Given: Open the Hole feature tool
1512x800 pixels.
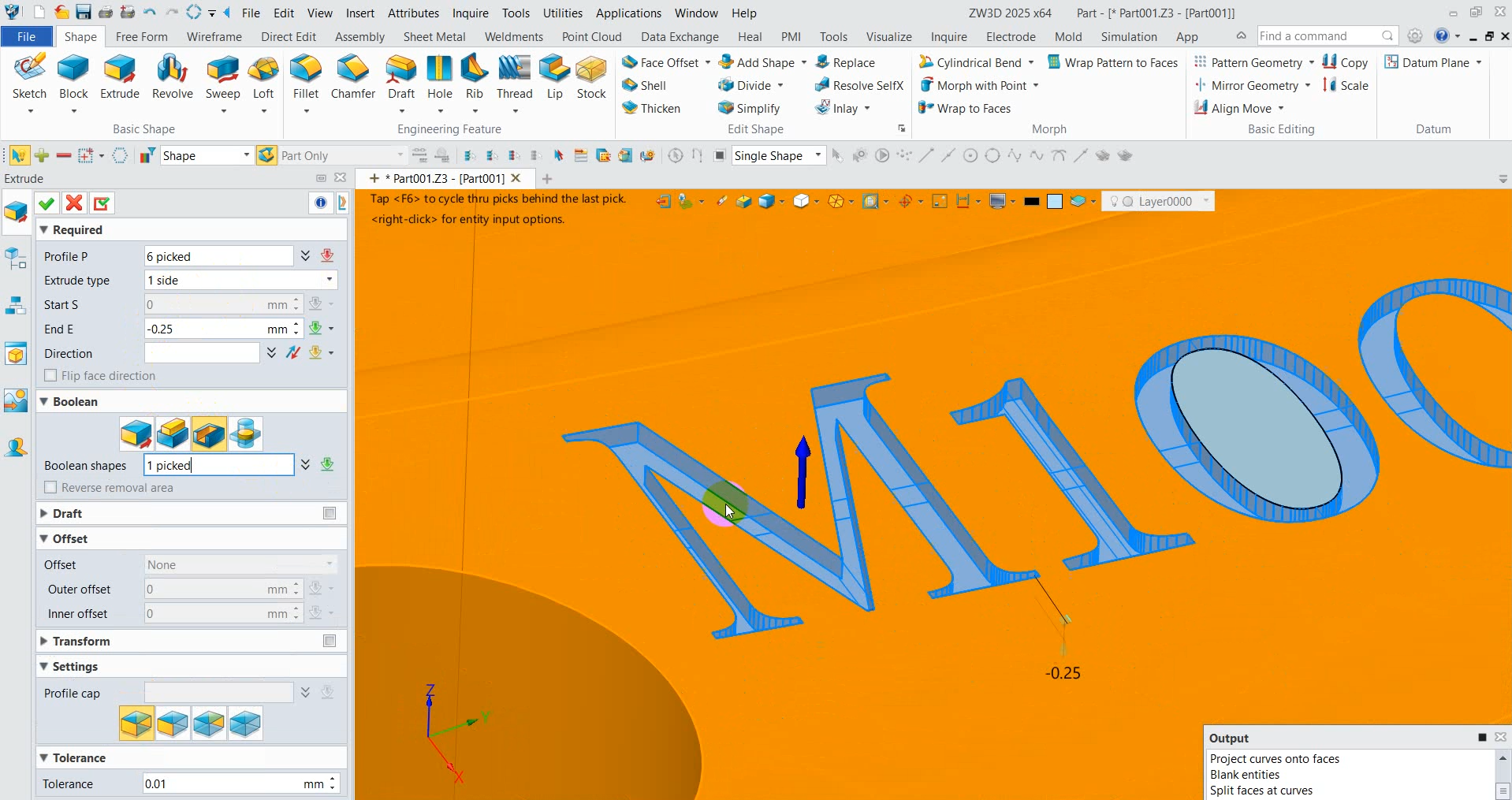Looking at the screenshot, I should coord(439,78).
